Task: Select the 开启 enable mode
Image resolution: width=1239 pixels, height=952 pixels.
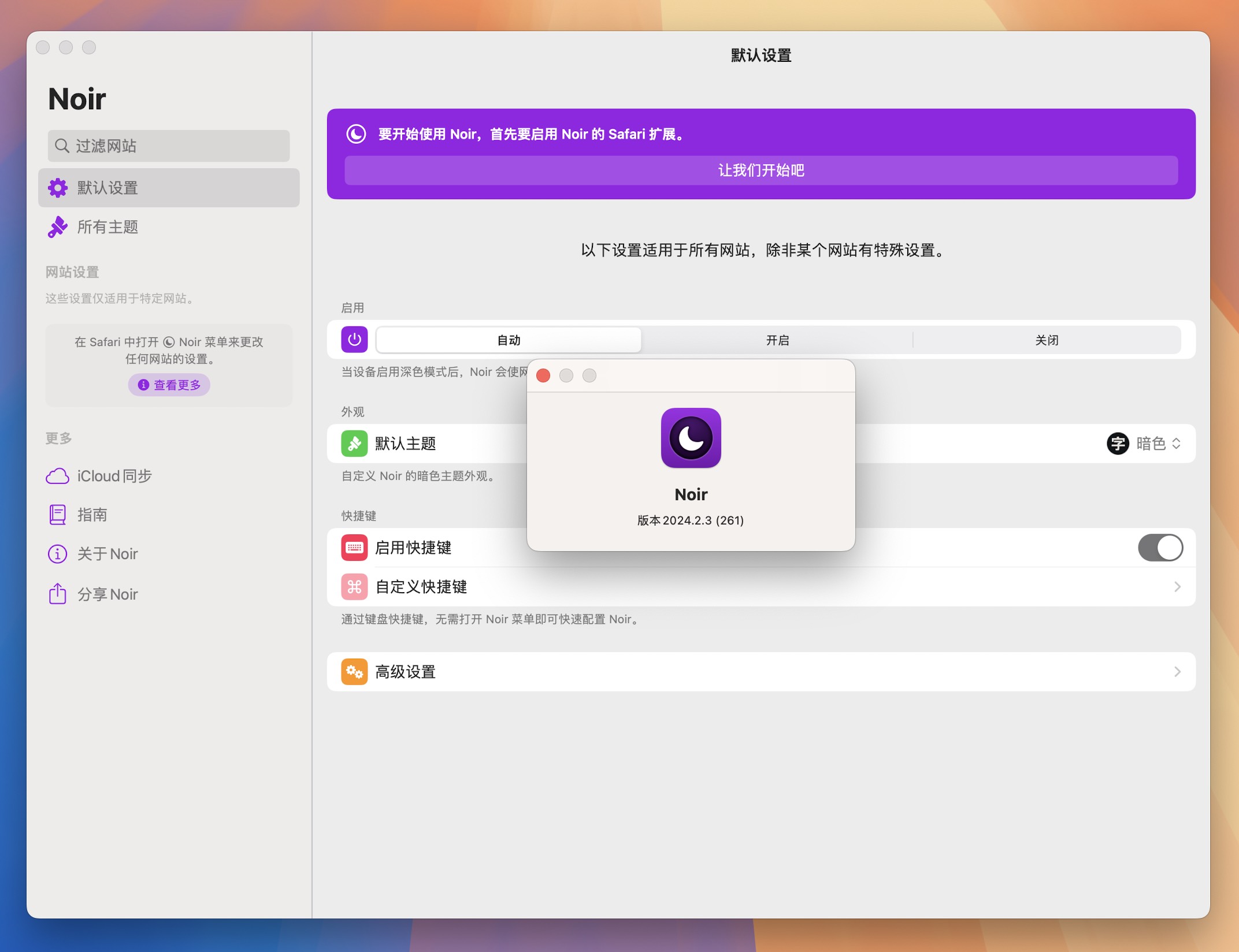Action: pyautogui.click(x=777, y=340)
